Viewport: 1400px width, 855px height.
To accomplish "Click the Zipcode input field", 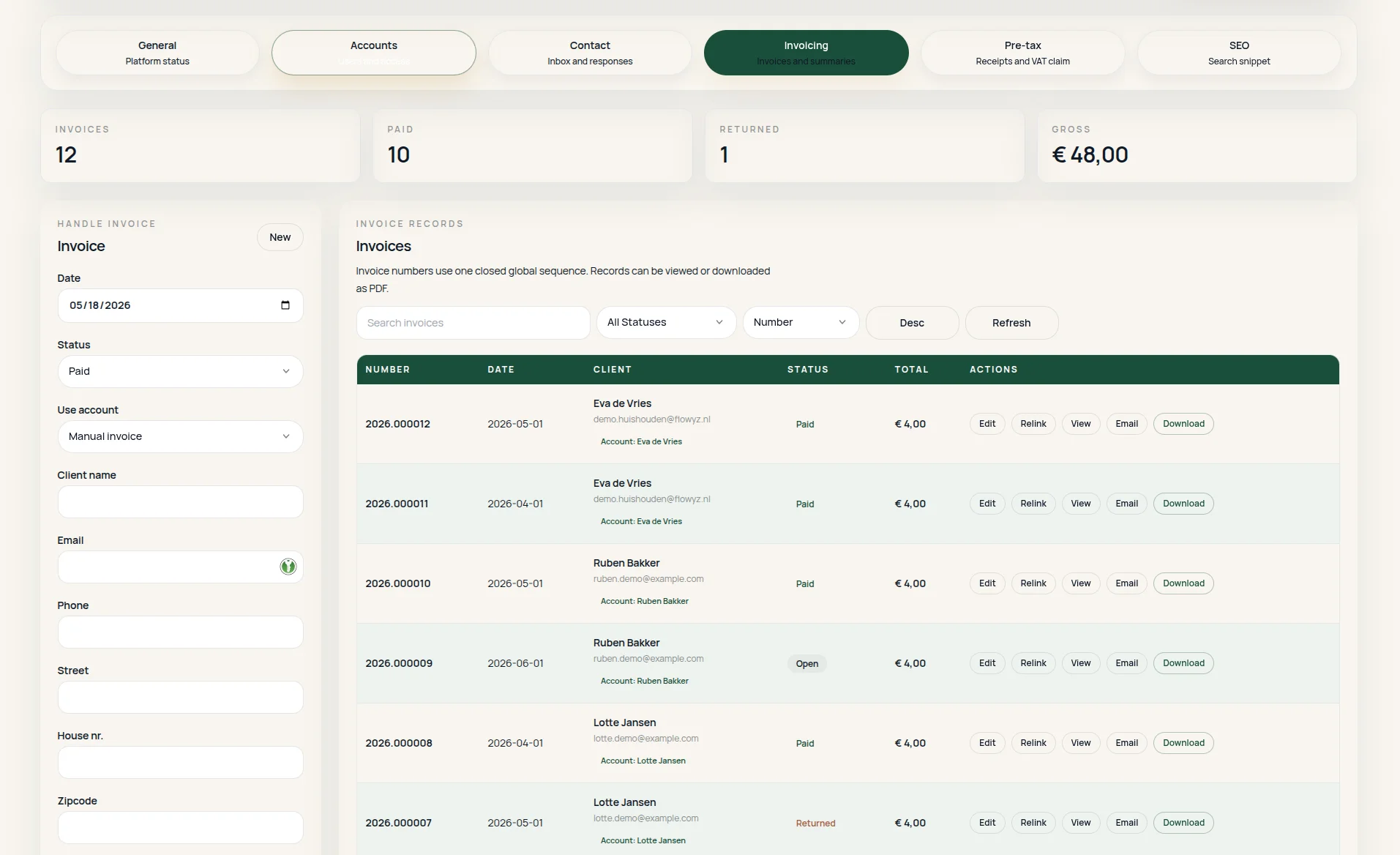I will click(180, 827).
